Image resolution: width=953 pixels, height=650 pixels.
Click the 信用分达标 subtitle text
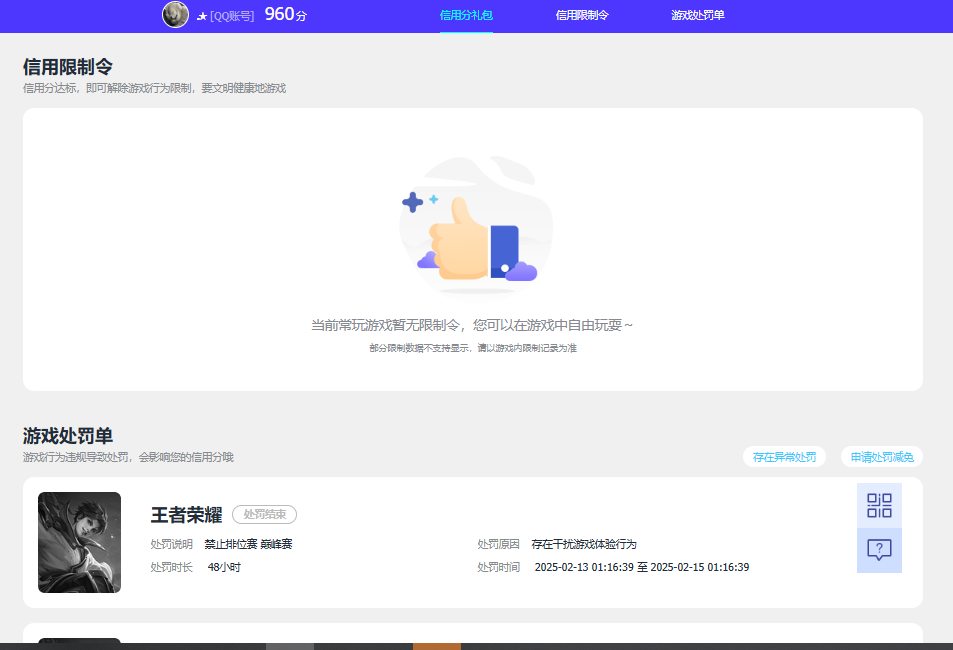(x=154, y=88)
